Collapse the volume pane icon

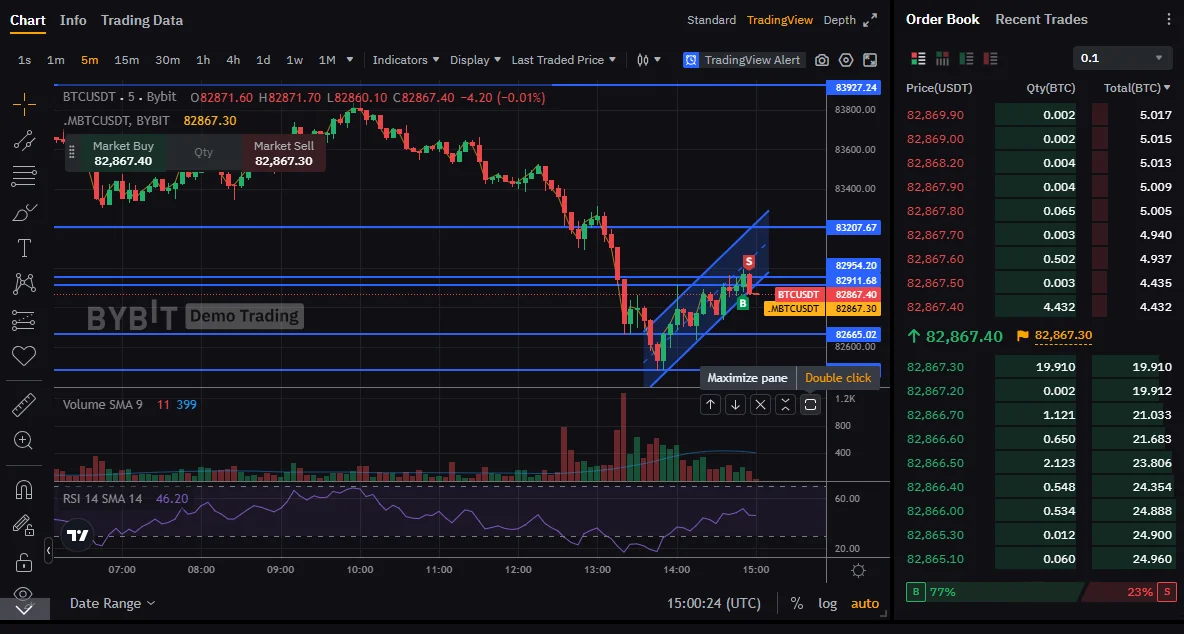(x=785, y=405)
